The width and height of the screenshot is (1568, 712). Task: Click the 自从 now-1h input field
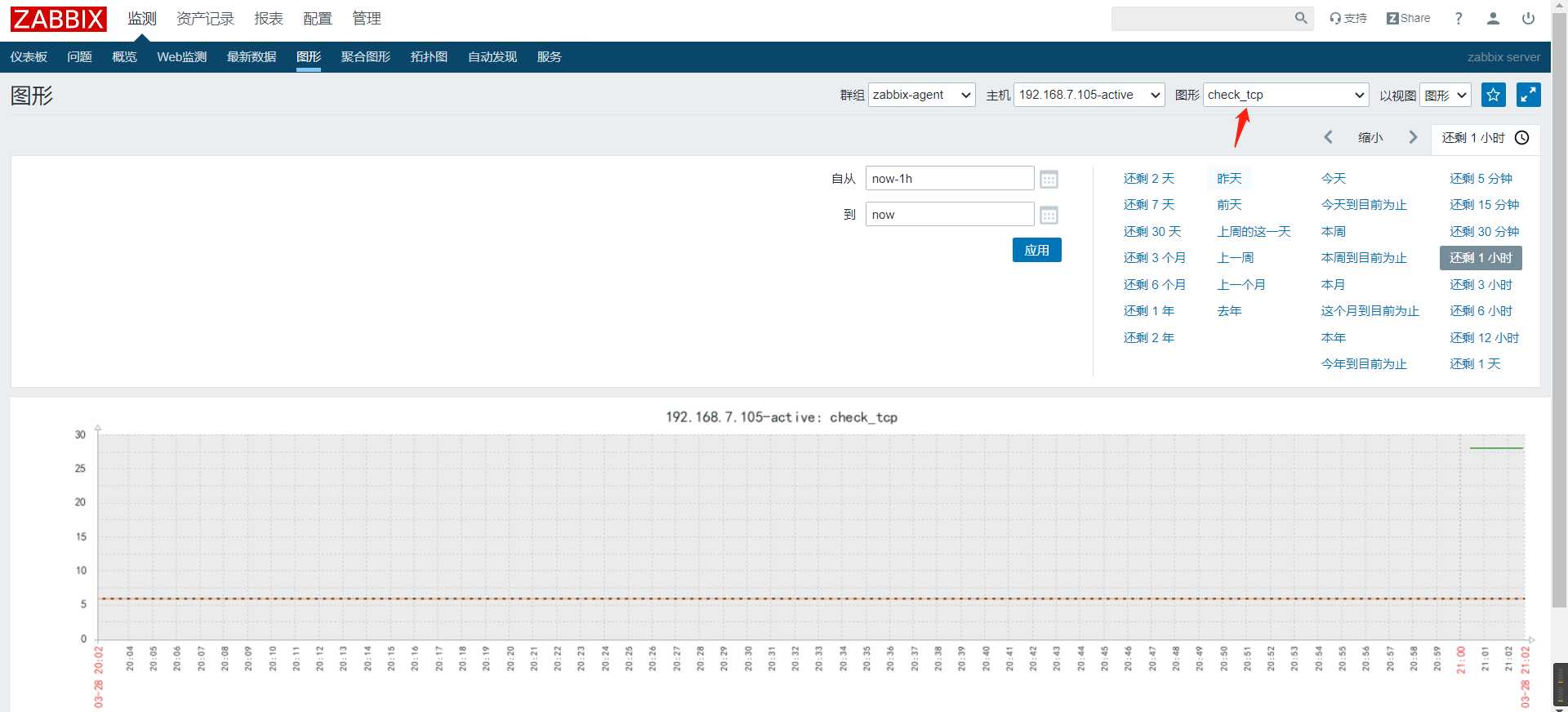pyautogui.click(x=950, y=179)
